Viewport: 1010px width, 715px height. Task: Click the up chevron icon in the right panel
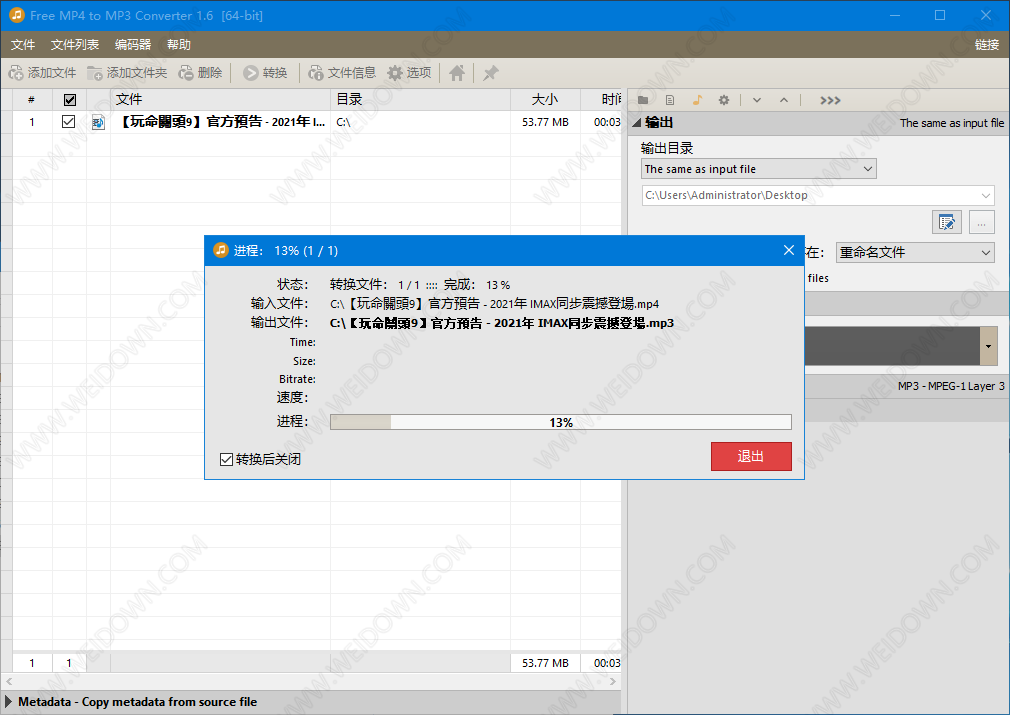[x=784, y=100]
